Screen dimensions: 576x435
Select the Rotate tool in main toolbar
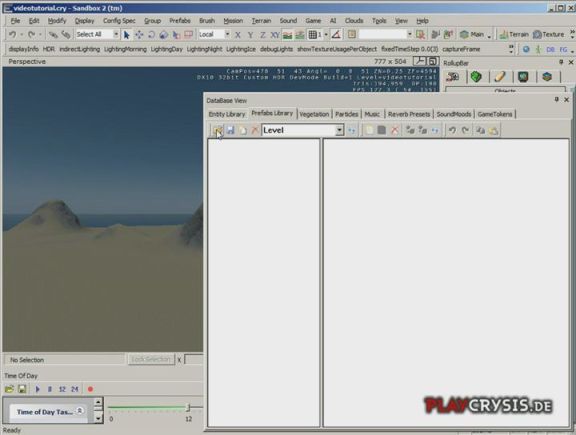(x=151, y=35)
